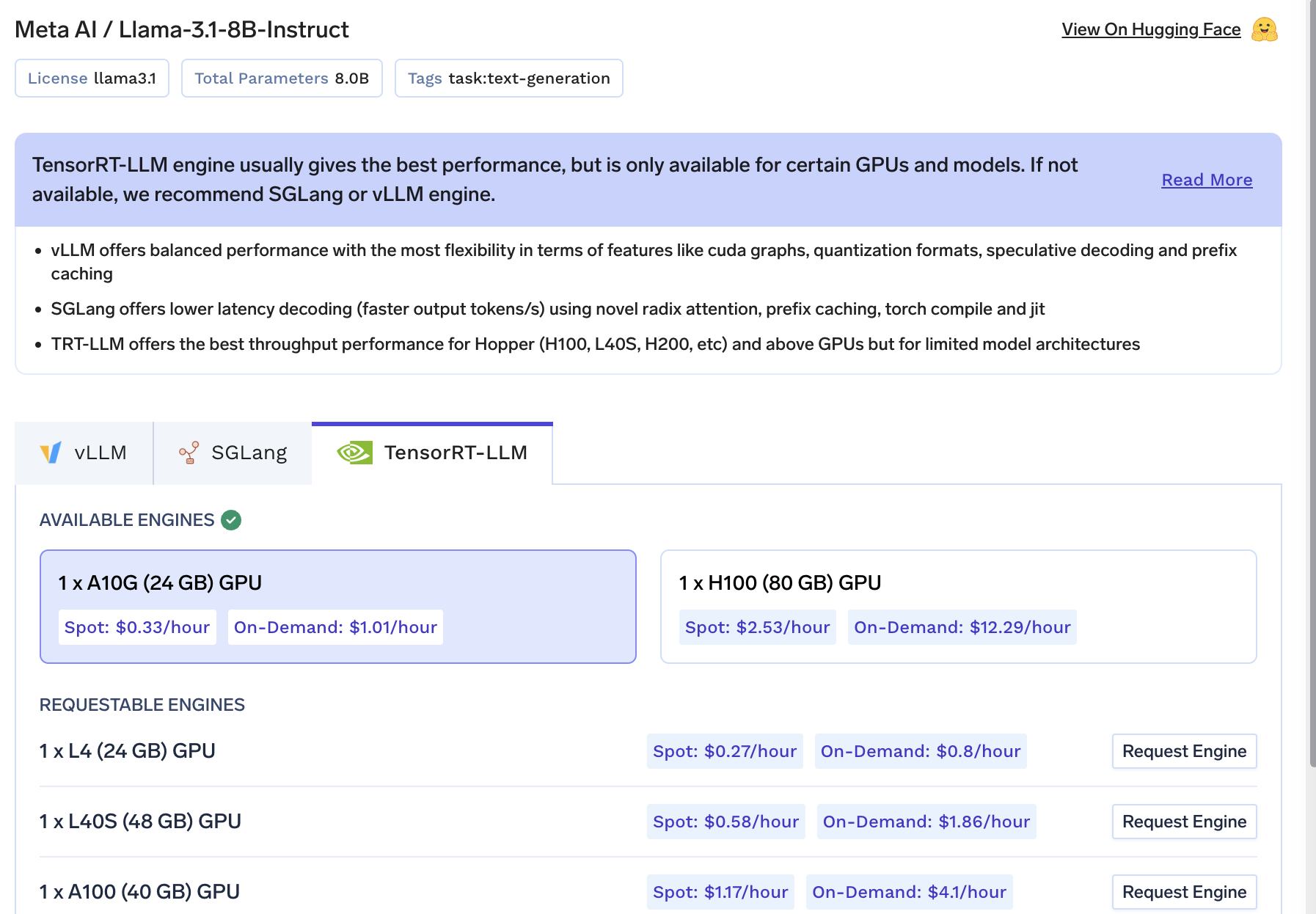This screenshot has height=914, width=1316.
Task: Switch to the vLLM tab
Action: click(84, 453)
